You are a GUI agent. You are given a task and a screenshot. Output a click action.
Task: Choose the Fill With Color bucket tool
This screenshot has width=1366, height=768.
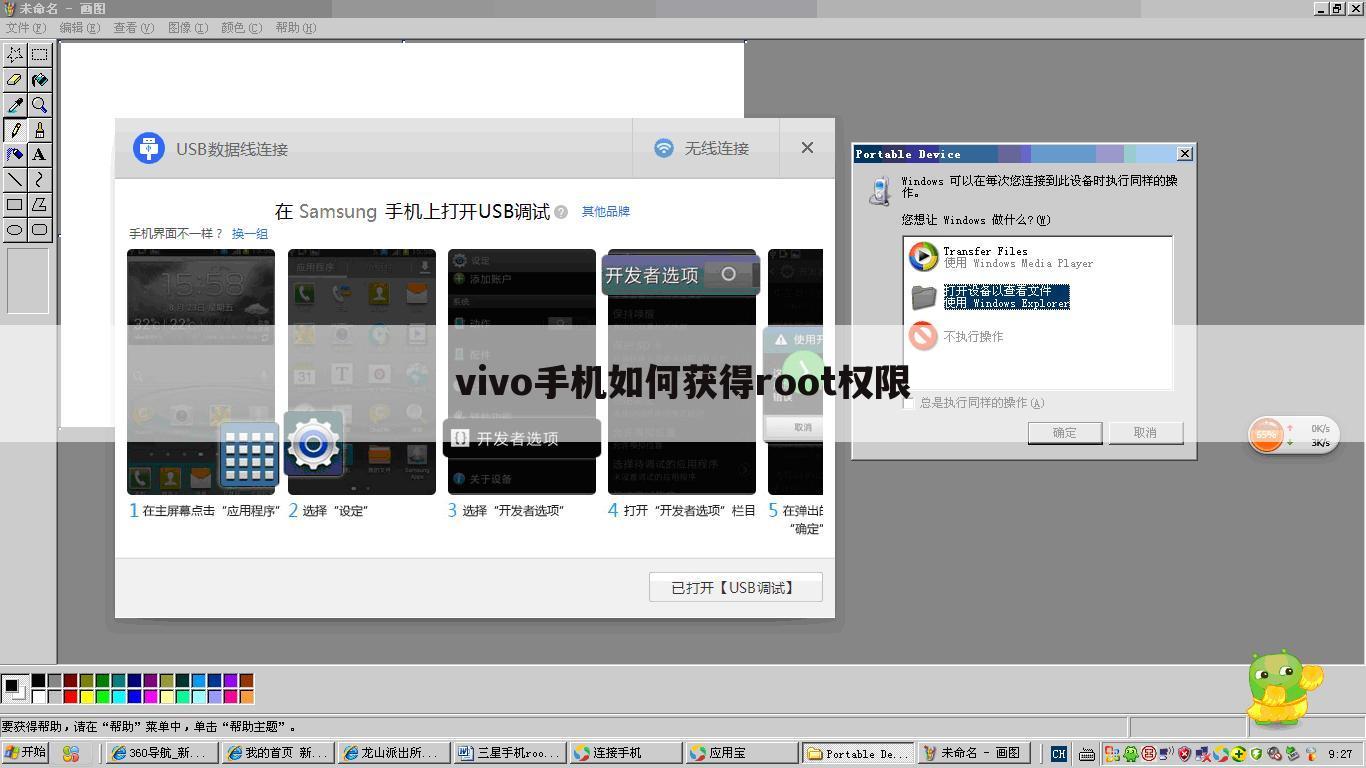(x=39, y=80)
